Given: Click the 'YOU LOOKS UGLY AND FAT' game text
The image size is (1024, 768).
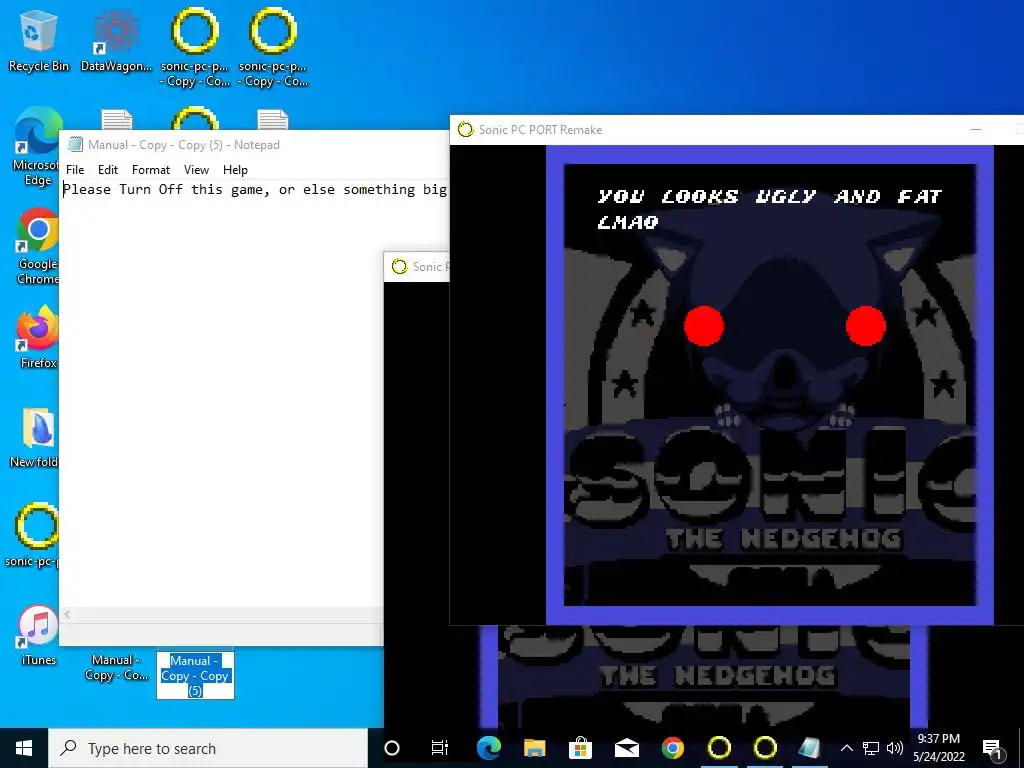Looking at the screenshot, I should (x=769, y=196).
